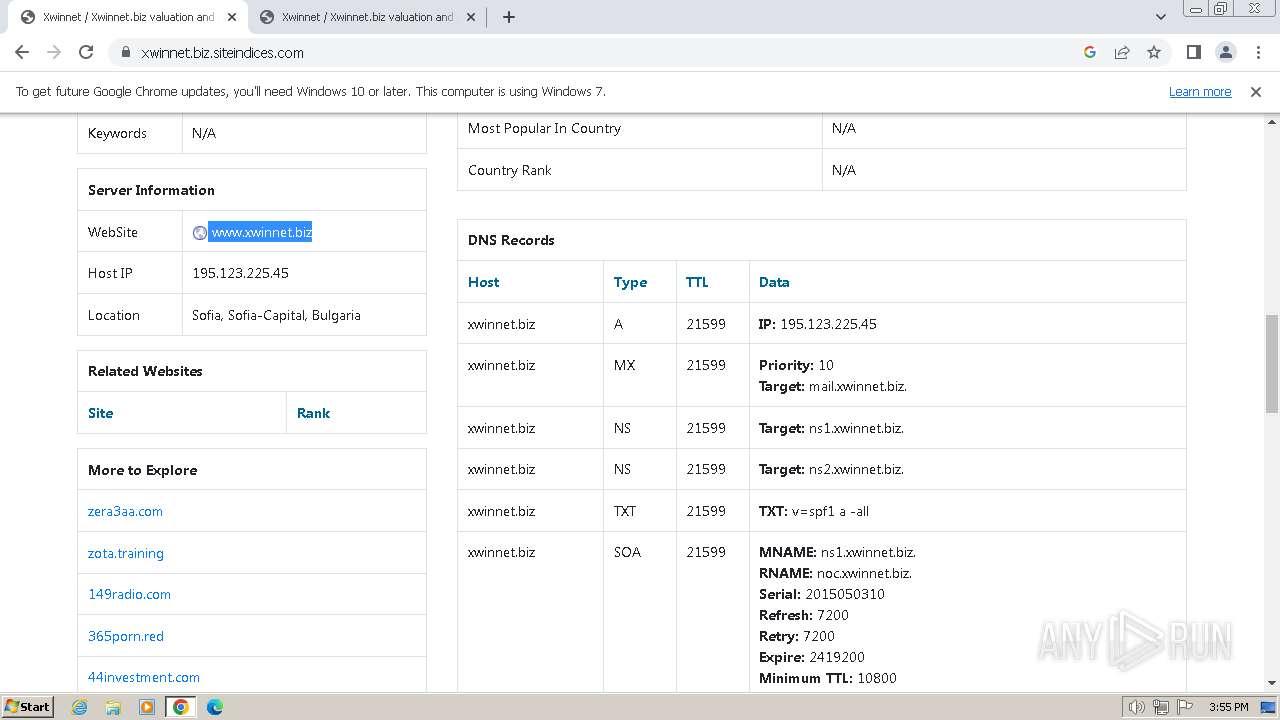This screenshot has height=720, width=1280.
Task: Click the page vertical scrollbar thumb
Action: pyautogui.click(x=1271, y=363)
